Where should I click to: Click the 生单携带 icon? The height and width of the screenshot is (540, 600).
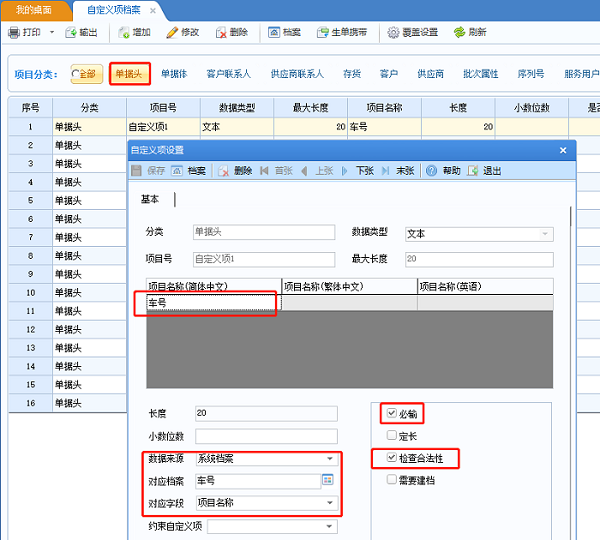[x=323, y=33]
